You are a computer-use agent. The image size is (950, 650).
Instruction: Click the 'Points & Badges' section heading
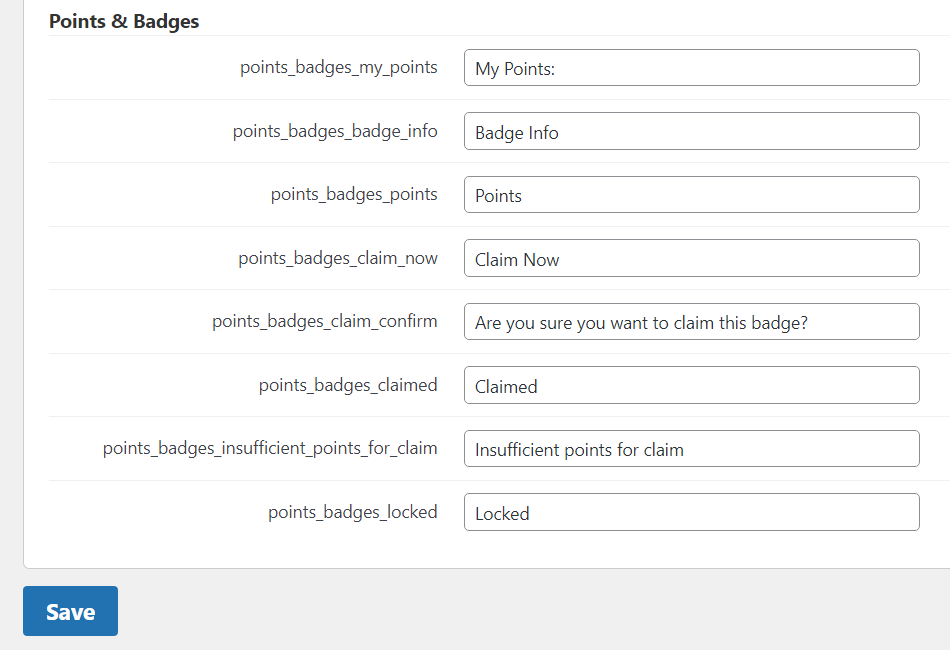click(124, 21)
